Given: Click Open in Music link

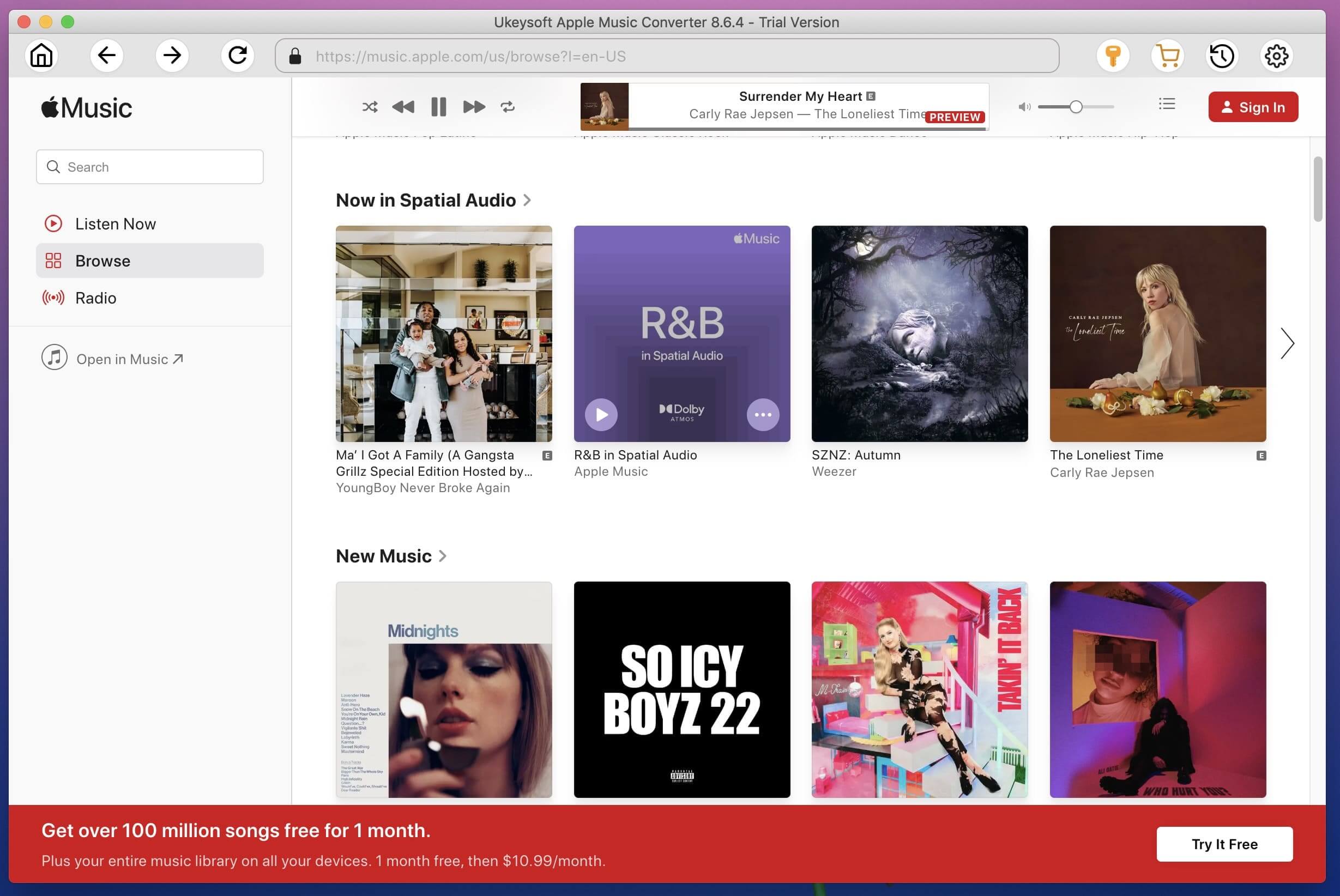Looking at the screenshot, I should (x=129, y=358).
